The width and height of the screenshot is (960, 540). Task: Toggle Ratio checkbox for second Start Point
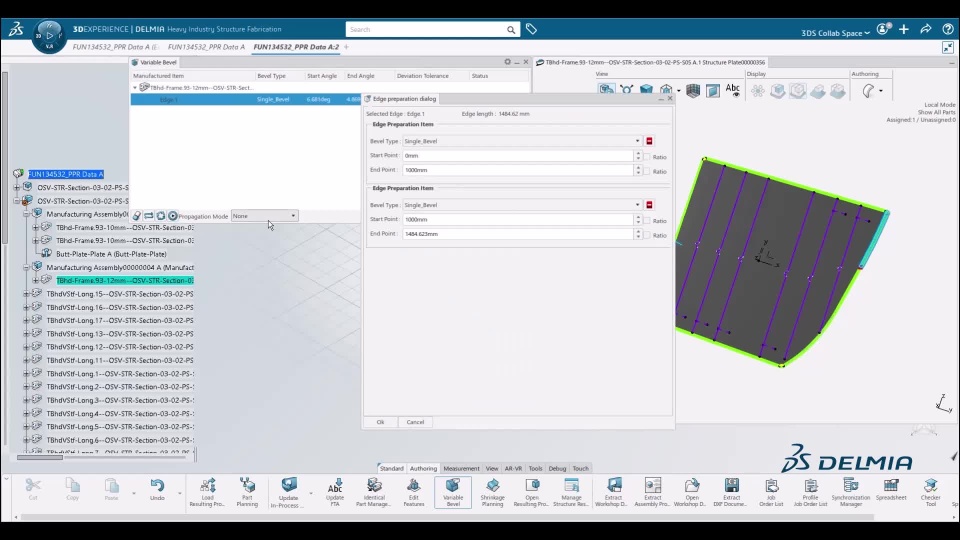point(647,220)
